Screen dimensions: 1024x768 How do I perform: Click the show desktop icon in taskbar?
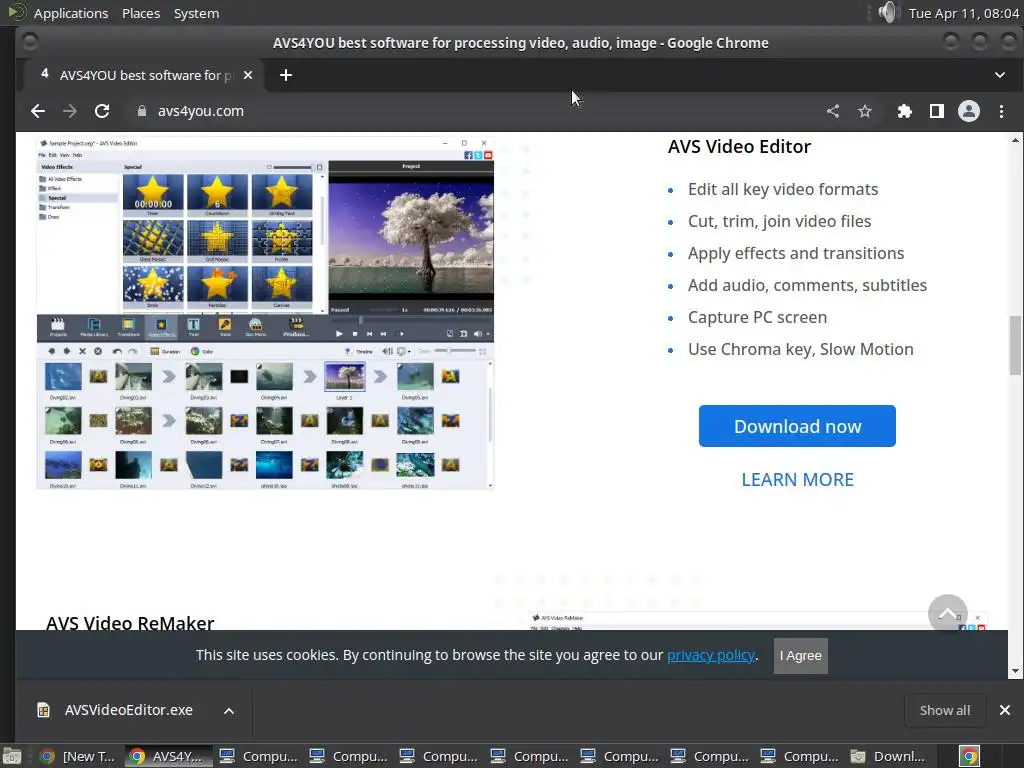click(x=12, y=756)
